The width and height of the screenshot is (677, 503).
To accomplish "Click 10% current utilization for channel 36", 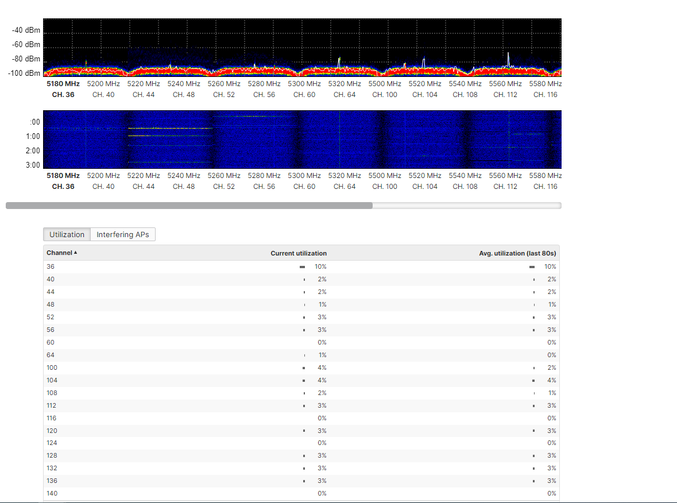I will [320, 267].
